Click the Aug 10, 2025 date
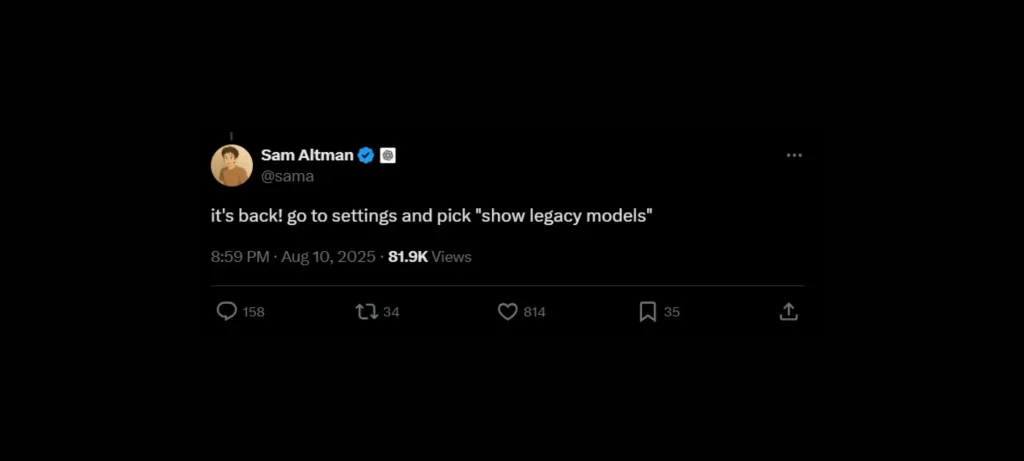This screenshot has height=461, width=1024. tap(327, 257)
